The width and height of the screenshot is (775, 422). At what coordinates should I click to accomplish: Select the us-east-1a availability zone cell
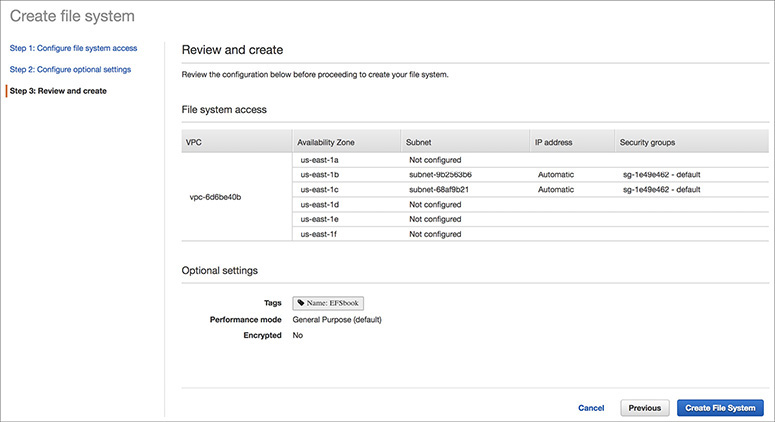pos(321,159)
